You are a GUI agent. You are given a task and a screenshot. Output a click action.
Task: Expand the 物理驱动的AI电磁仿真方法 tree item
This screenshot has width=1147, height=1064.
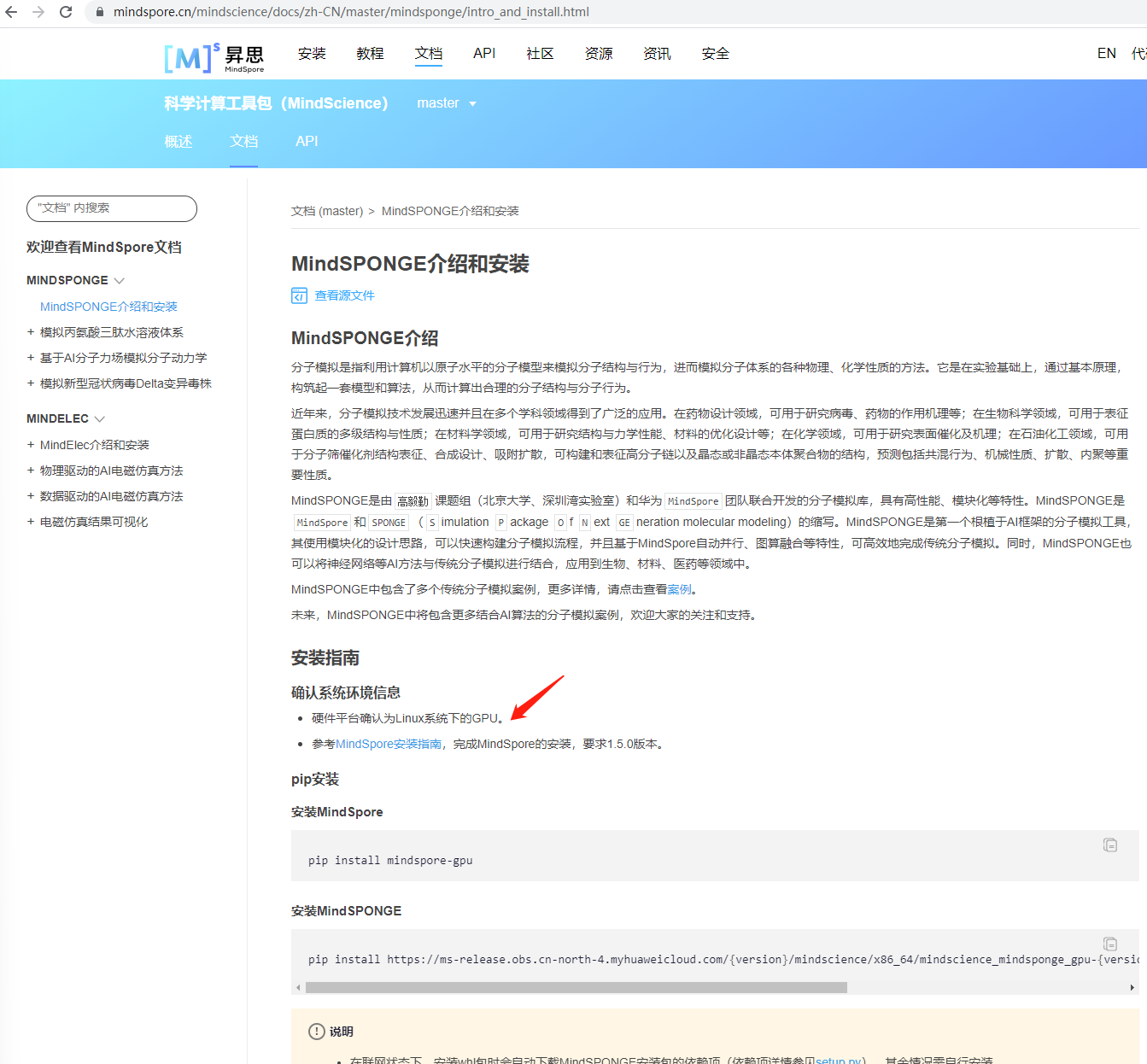coord(31,471)
